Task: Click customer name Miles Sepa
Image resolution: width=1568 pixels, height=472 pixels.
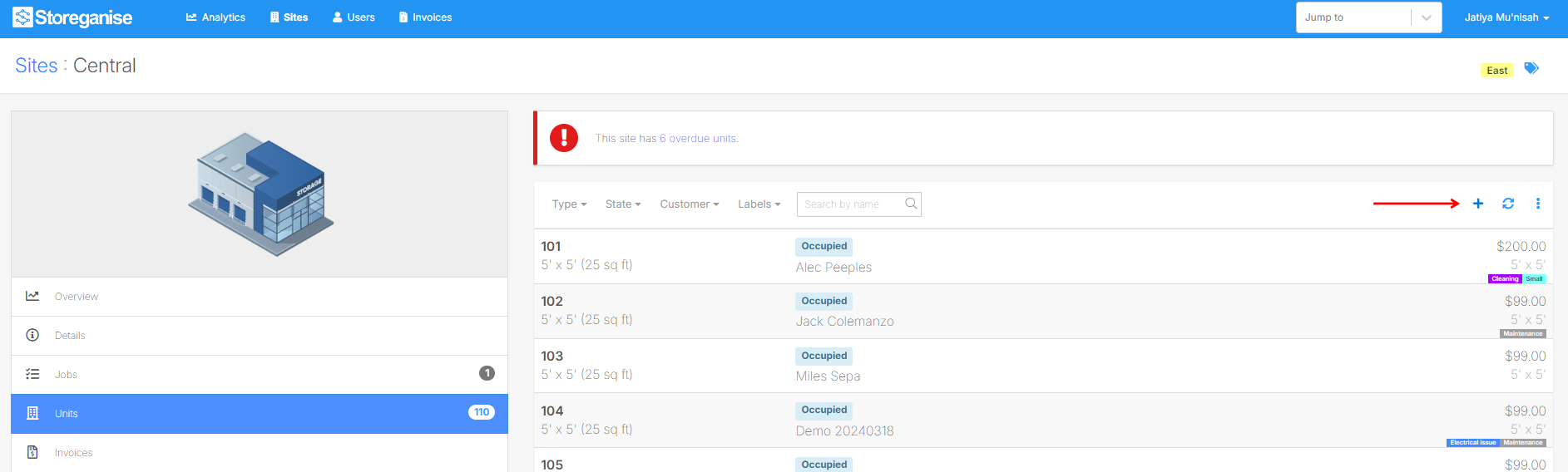Action: tap(828, 376)
